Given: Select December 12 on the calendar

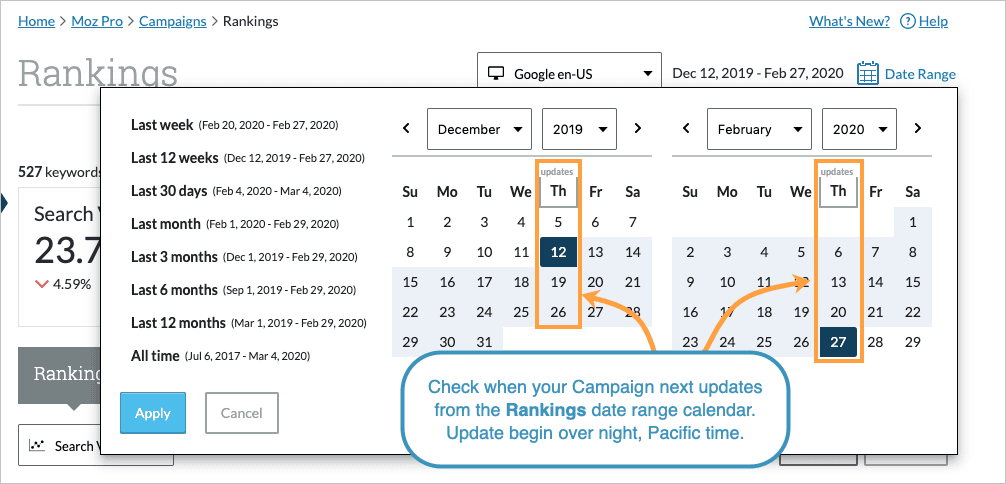Looking at the screenshot, I should coord(559,253).
